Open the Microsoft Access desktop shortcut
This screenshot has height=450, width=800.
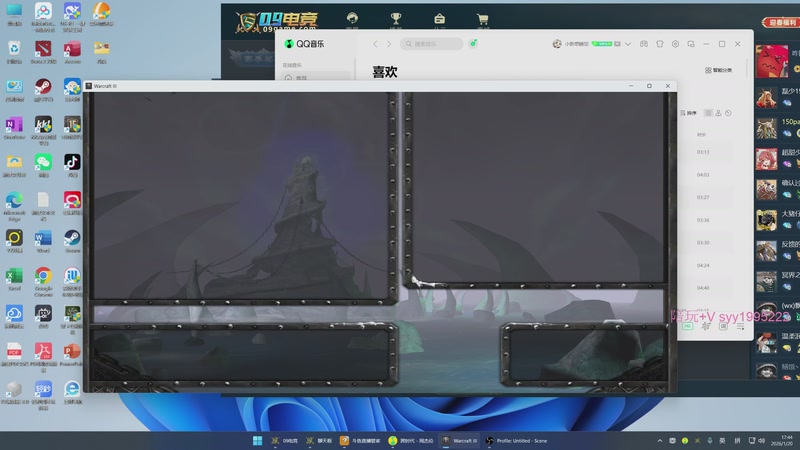pyautogui.click(x=72, y=52)
